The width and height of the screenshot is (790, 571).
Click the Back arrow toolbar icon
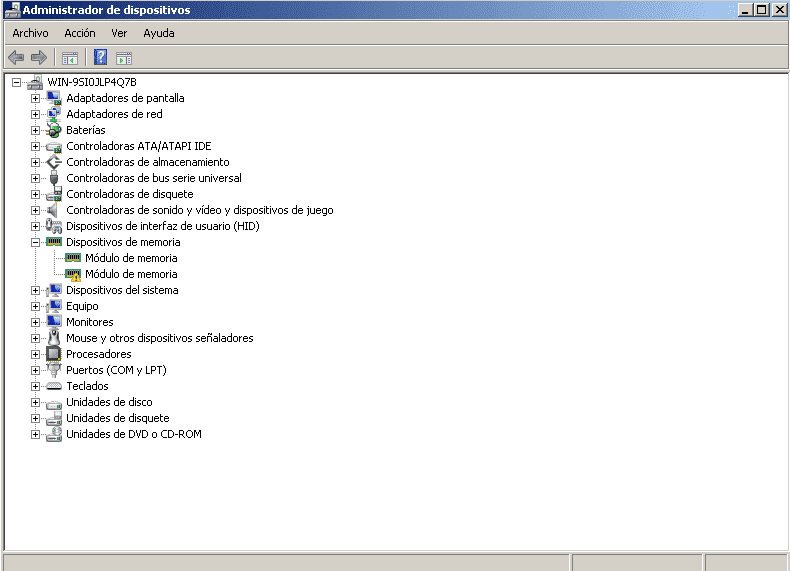(17, 57)
